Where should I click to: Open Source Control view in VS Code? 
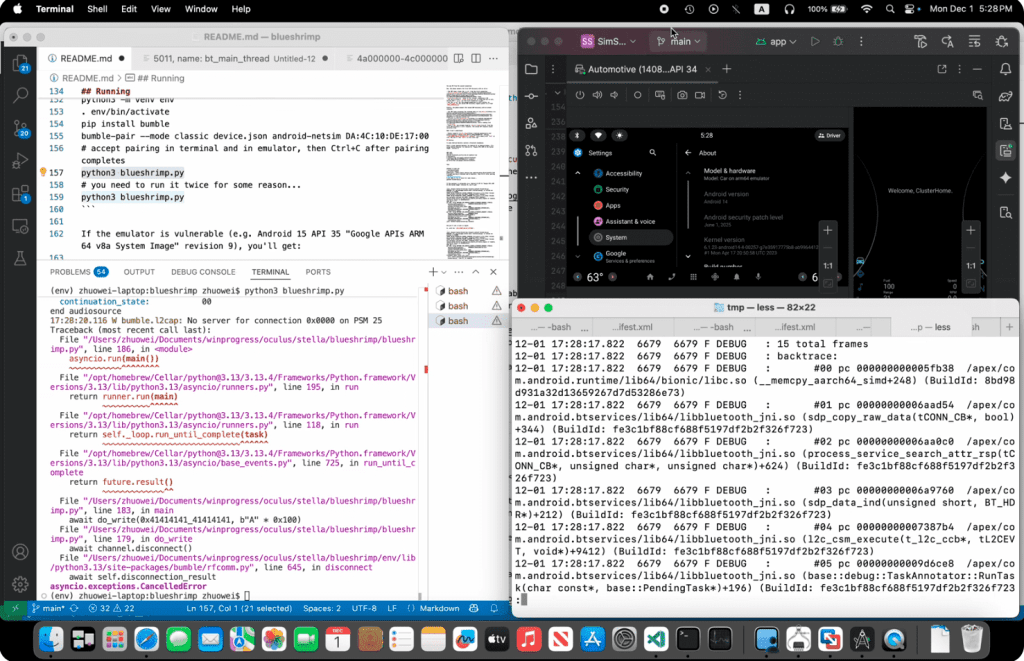[21, 128]
